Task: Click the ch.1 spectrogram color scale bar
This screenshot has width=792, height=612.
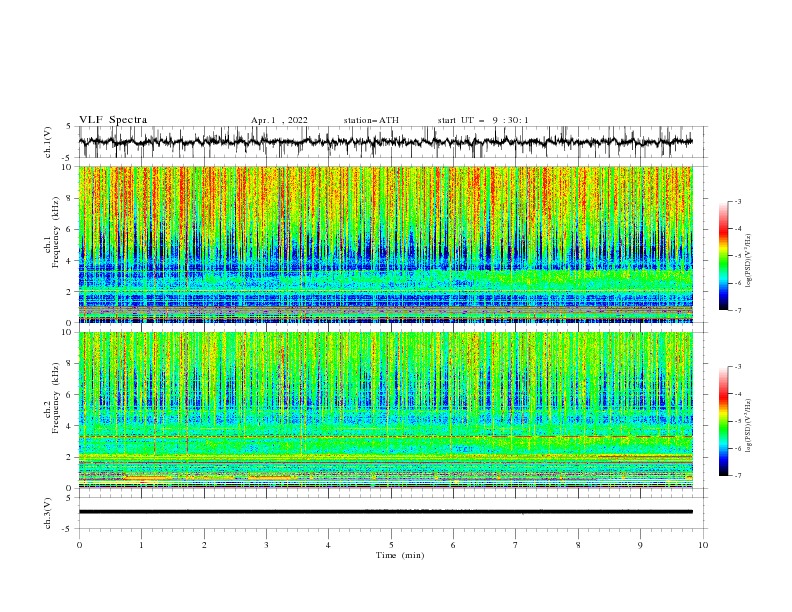Action: coord(723,256)
